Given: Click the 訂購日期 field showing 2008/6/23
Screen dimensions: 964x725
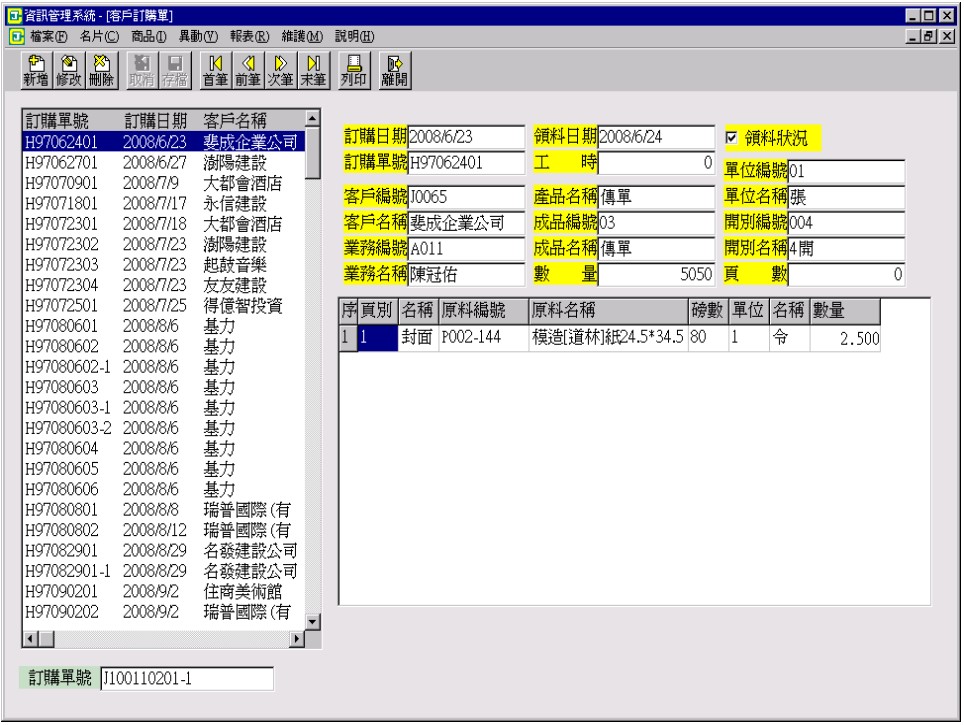Looking at the screenshot, I should click(466, 137).
